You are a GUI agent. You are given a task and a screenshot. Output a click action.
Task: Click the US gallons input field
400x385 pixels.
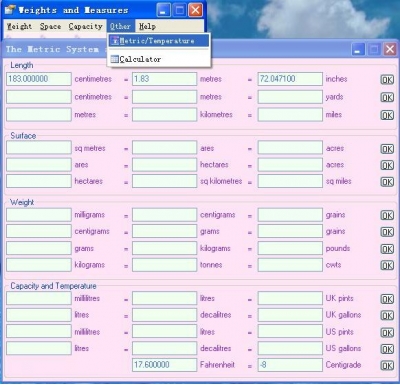[x=290, y=348]
